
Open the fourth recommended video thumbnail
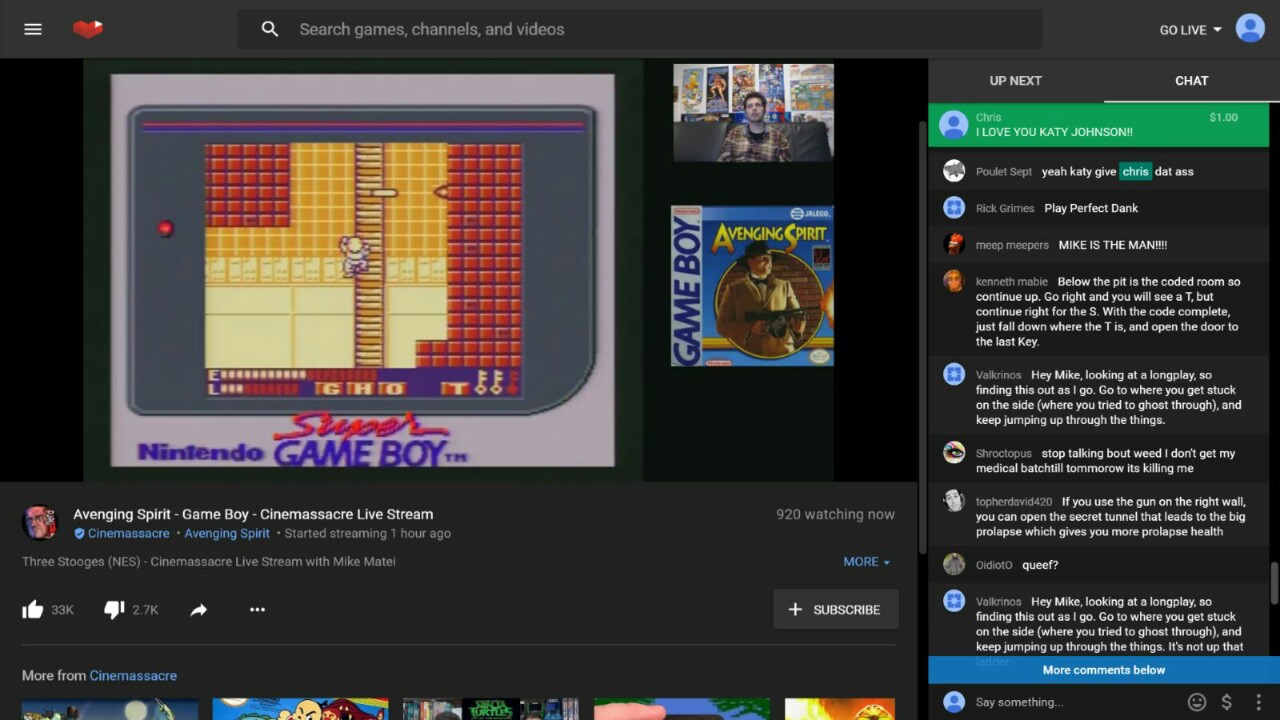(682, 709)
